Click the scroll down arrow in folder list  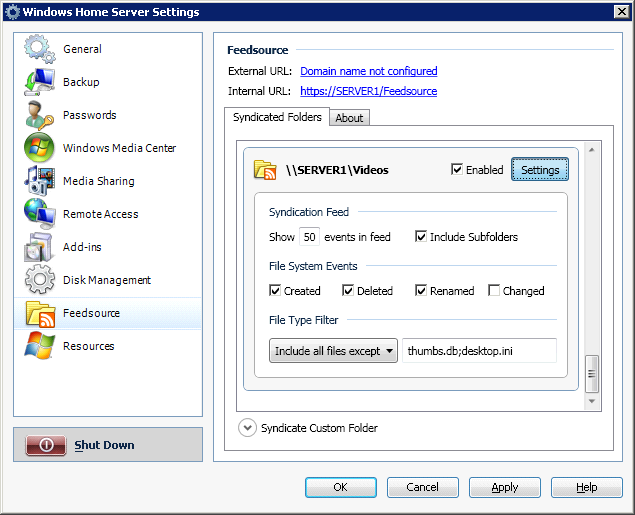coord(592,401)
